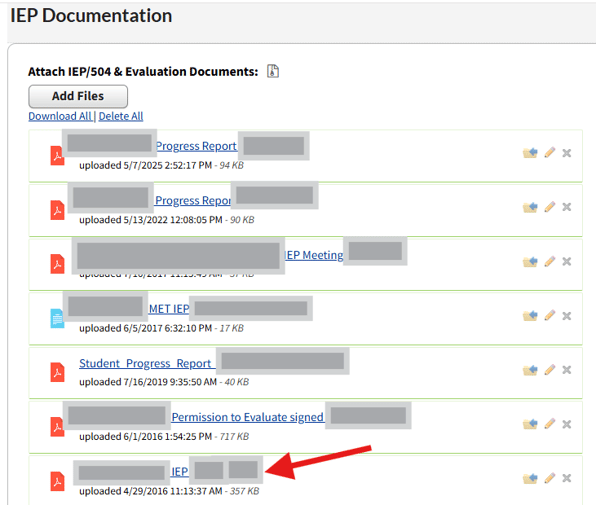
Task: Delete the MET IEP file with X icon
Action: coord(567,316)
